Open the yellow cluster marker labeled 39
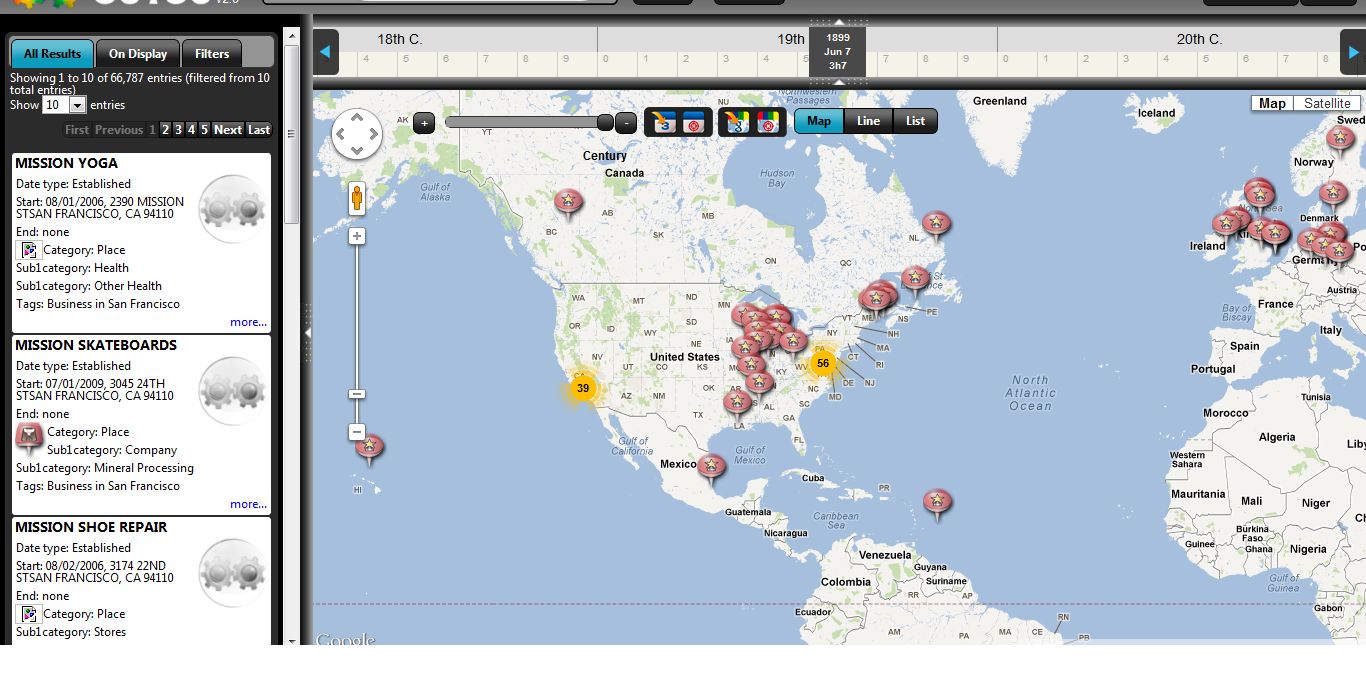Viewport: 1366px width, 681px height. (583, 388)
